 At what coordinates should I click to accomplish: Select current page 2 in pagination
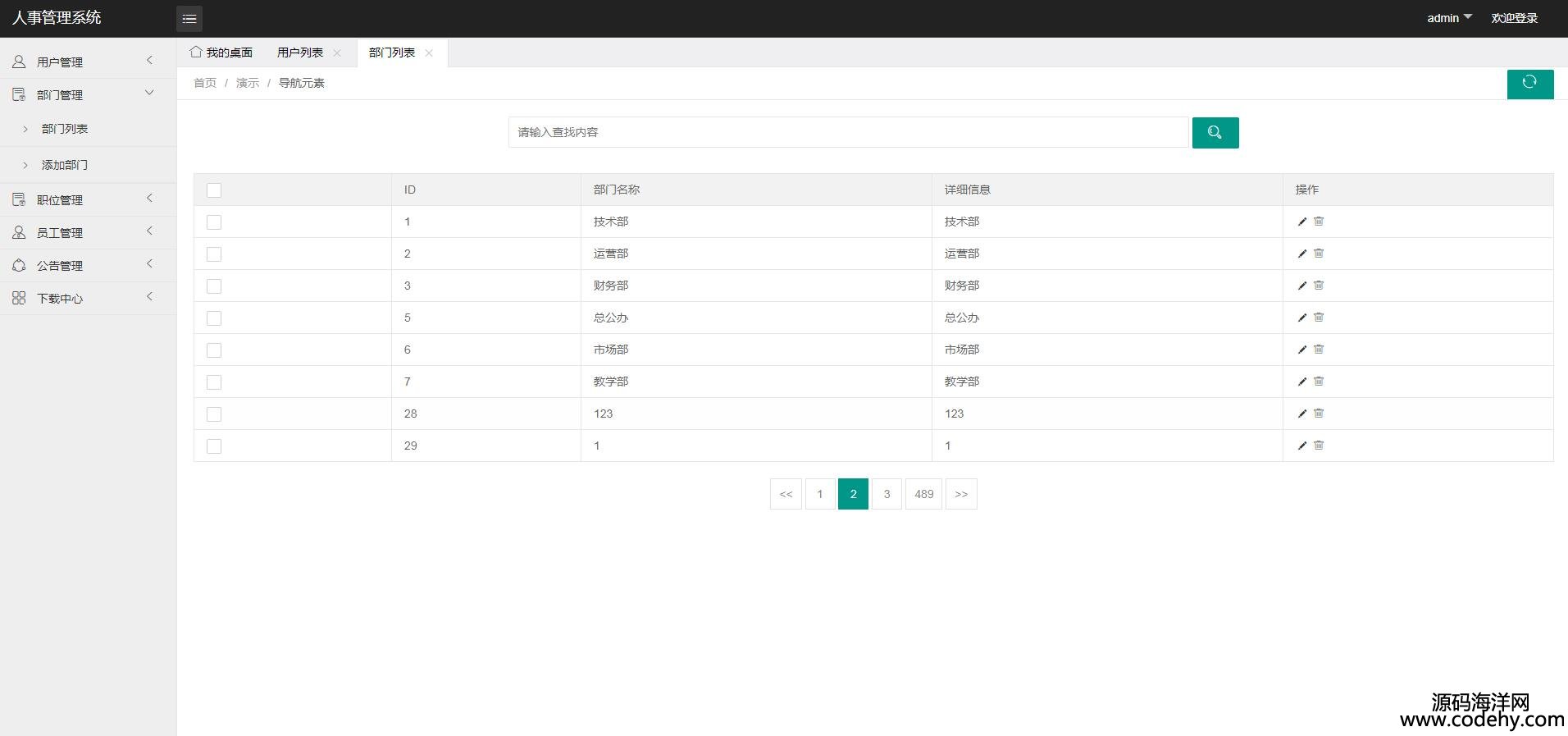pyautogui.click(x=853, y=494)
